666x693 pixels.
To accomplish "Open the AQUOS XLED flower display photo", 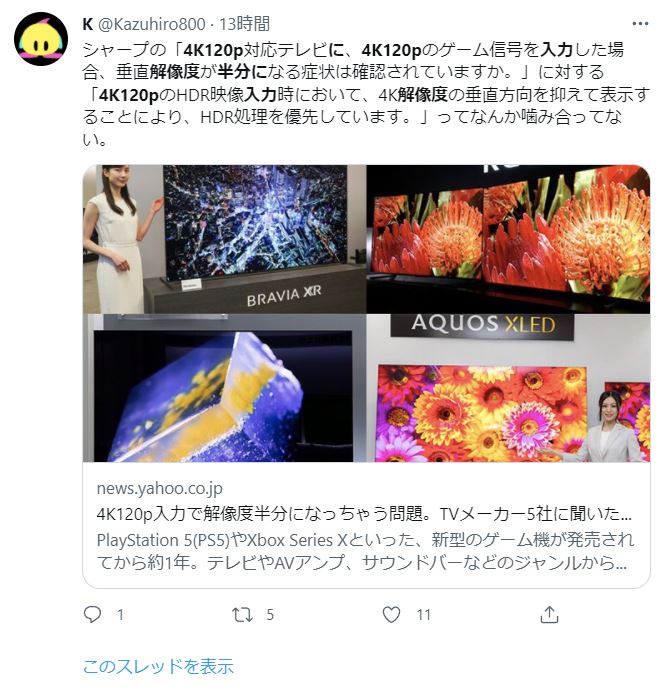I will [508, 388].
